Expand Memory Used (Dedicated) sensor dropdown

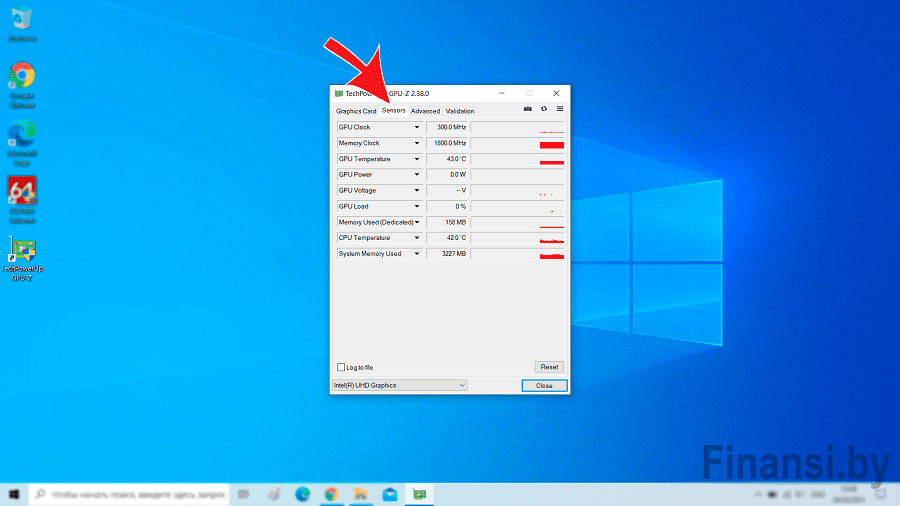[417, 222]
